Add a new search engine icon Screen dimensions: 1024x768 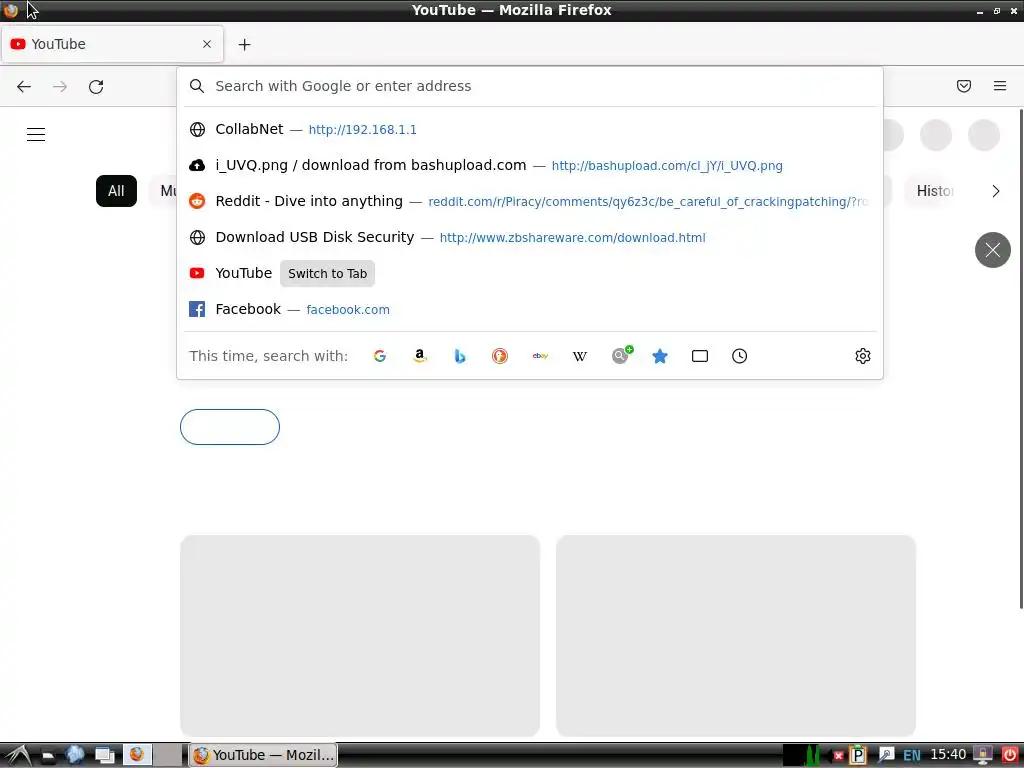(621, 355)
